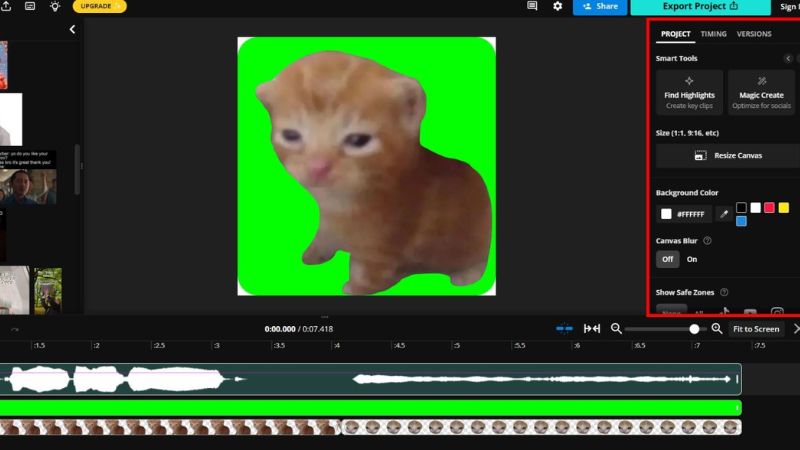
Task: Open the comments icon in top bar
Action: [532, 6]
